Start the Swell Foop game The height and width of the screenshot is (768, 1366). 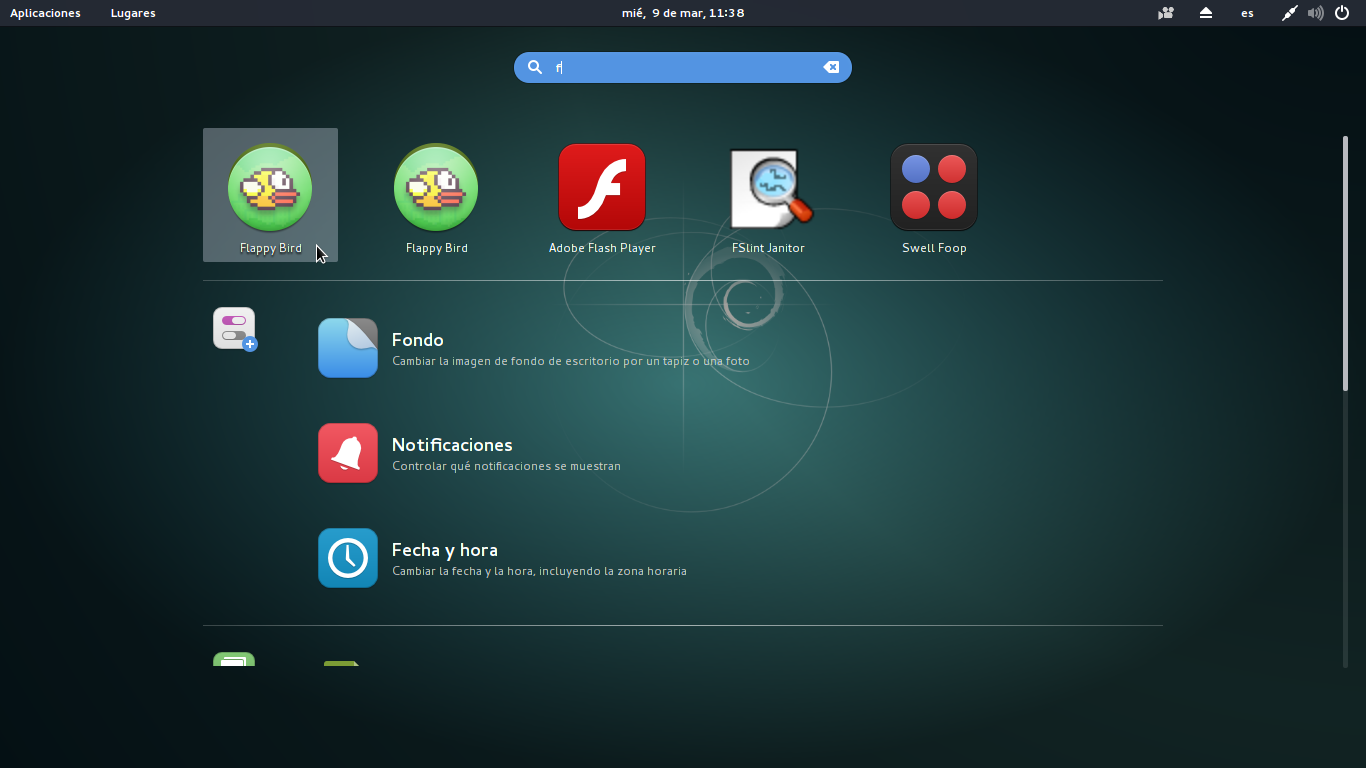click(x=934, y=190)
